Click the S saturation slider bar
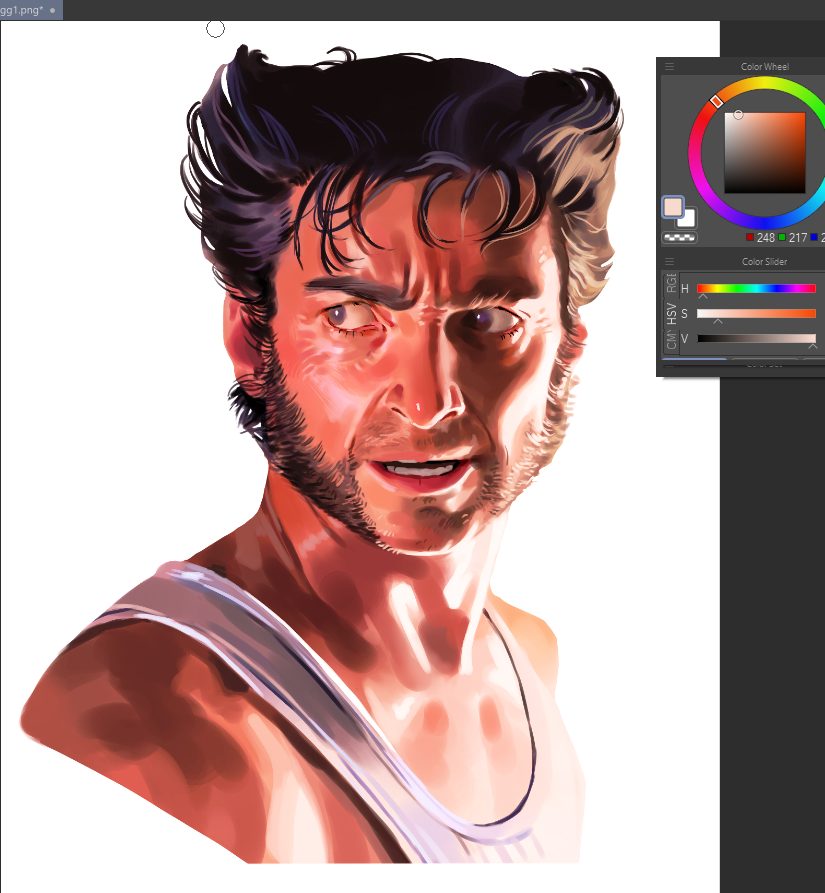 coord(756,313)
